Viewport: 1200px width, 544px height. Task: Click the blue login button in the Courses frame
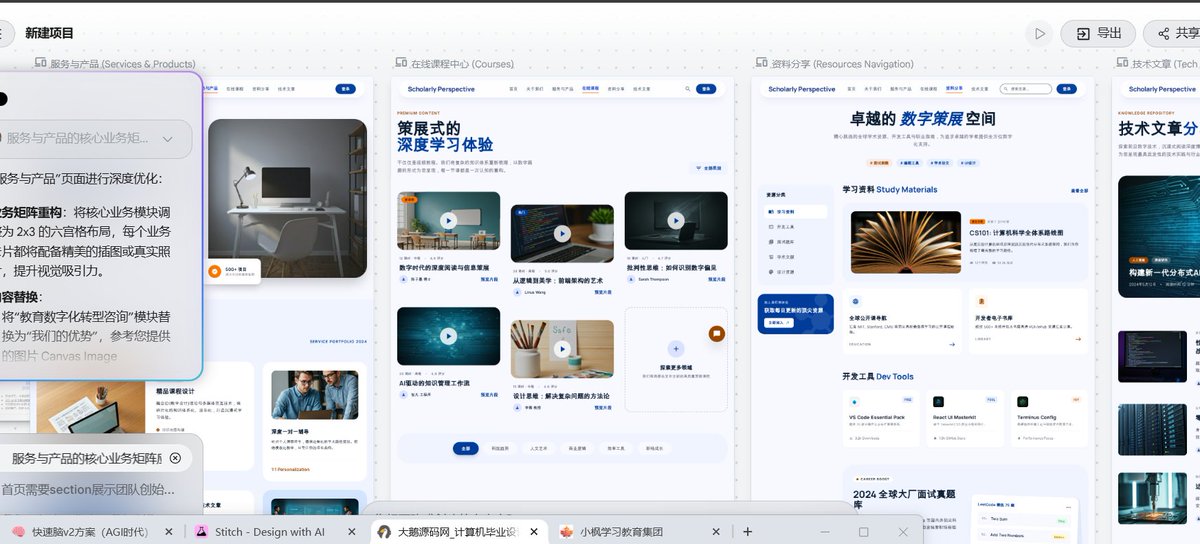[706, 89]
